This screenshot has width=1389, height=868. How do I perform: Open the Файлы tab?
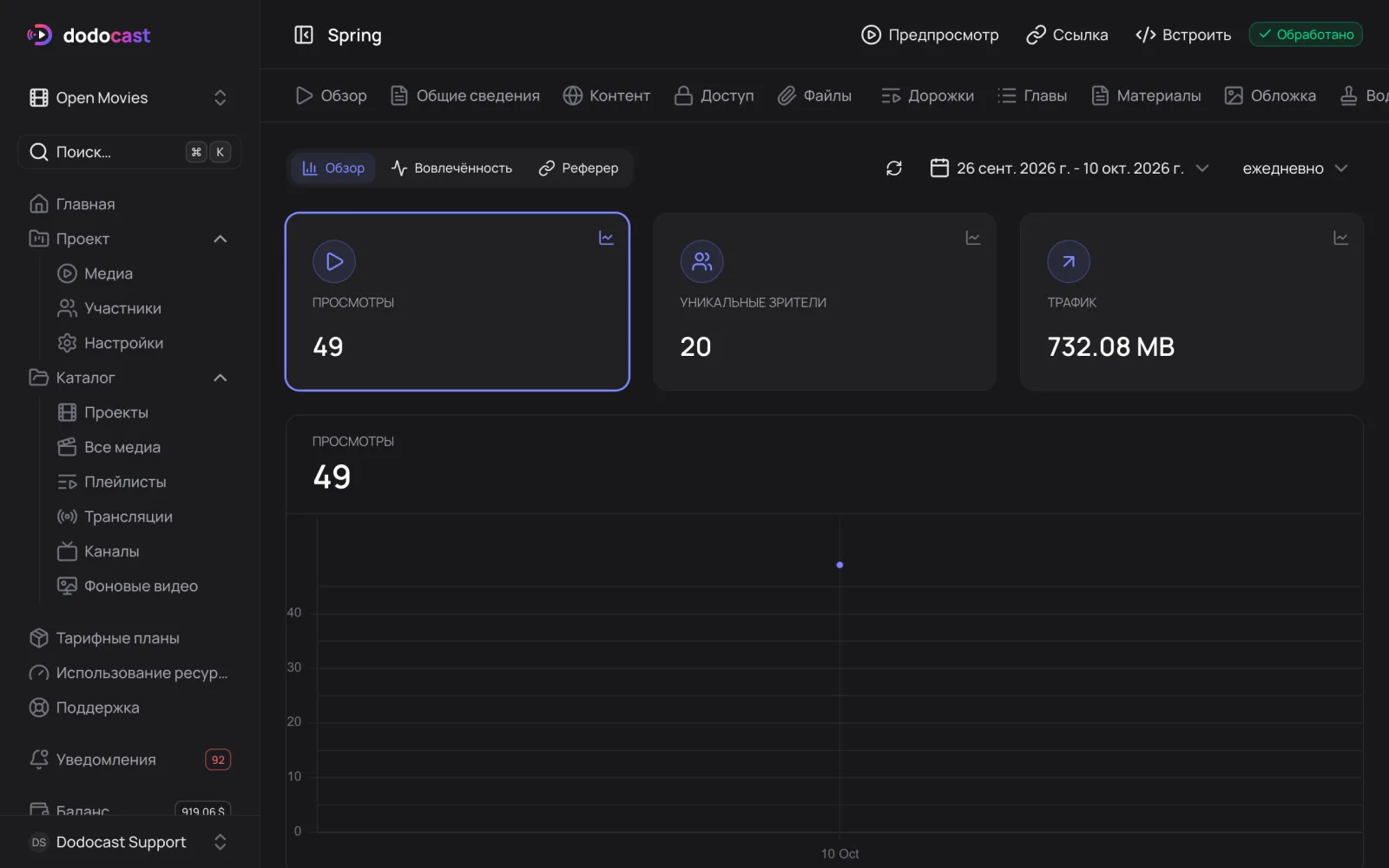[814, 95]
